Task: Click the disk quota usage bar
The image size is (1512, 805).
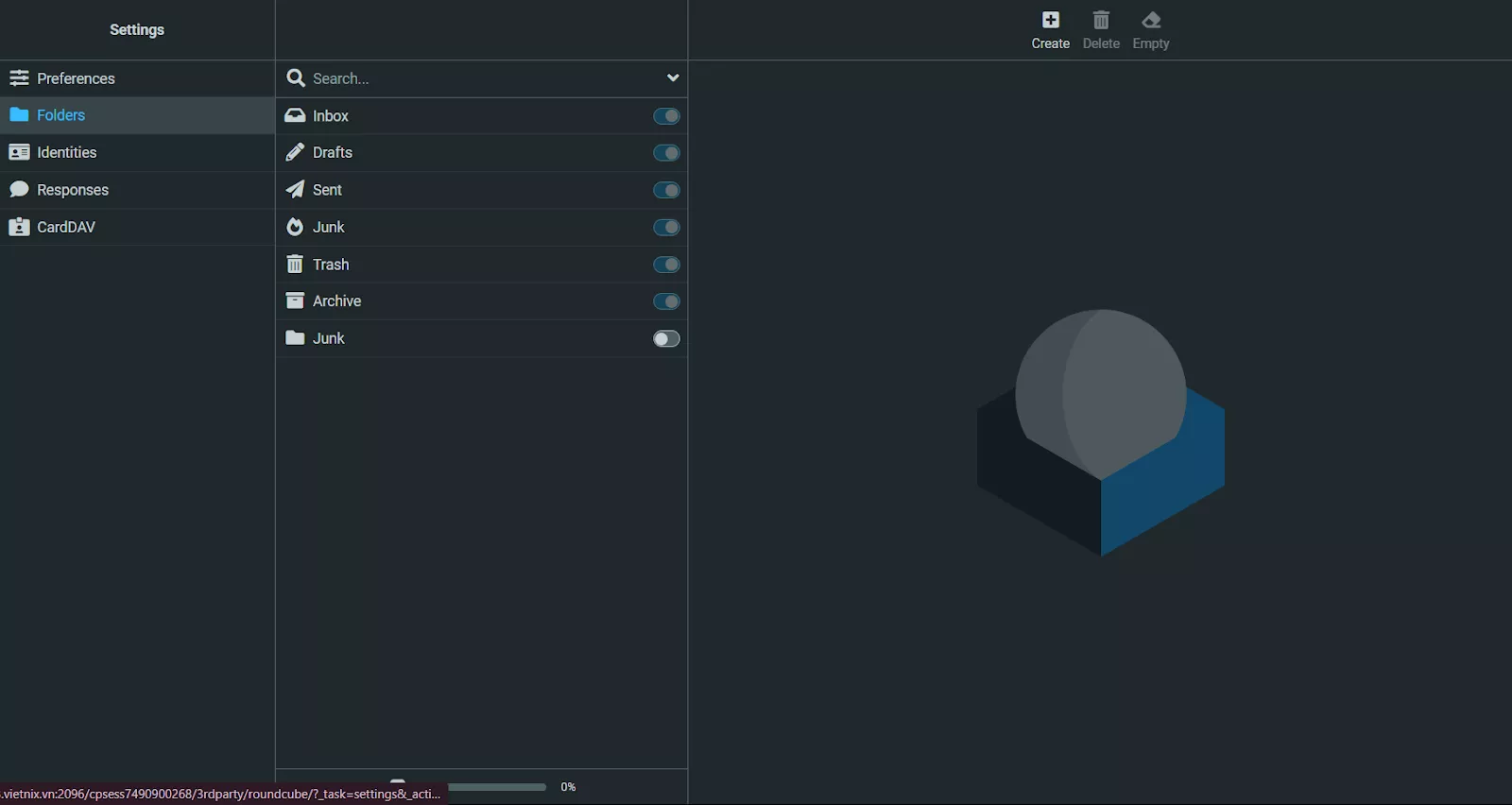Action: (497, 786)
